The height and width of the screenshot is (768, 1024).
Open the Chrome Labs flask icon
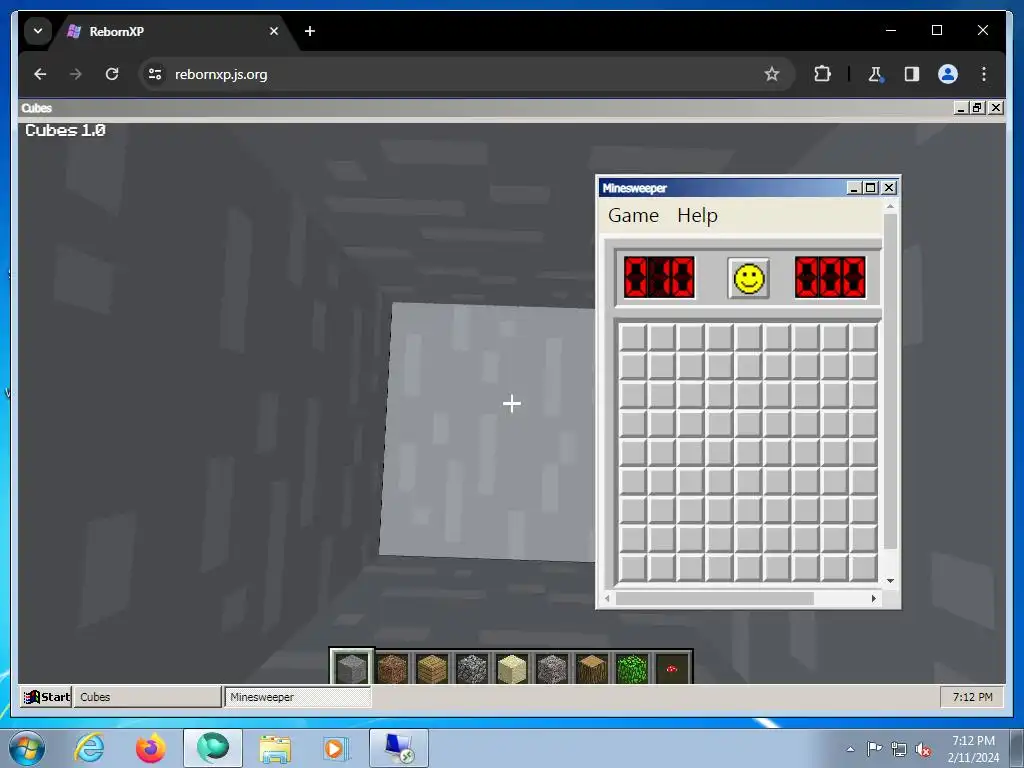pos(876,74)
